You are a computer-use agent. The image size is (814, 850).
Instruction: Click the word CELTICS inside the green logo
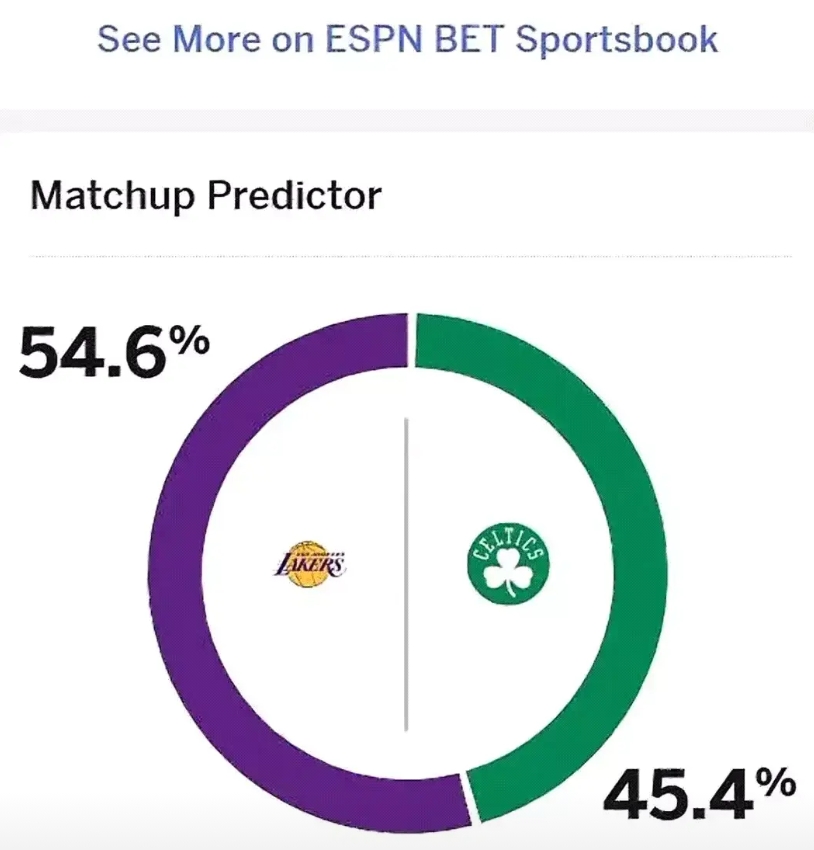tap(508, 544)
